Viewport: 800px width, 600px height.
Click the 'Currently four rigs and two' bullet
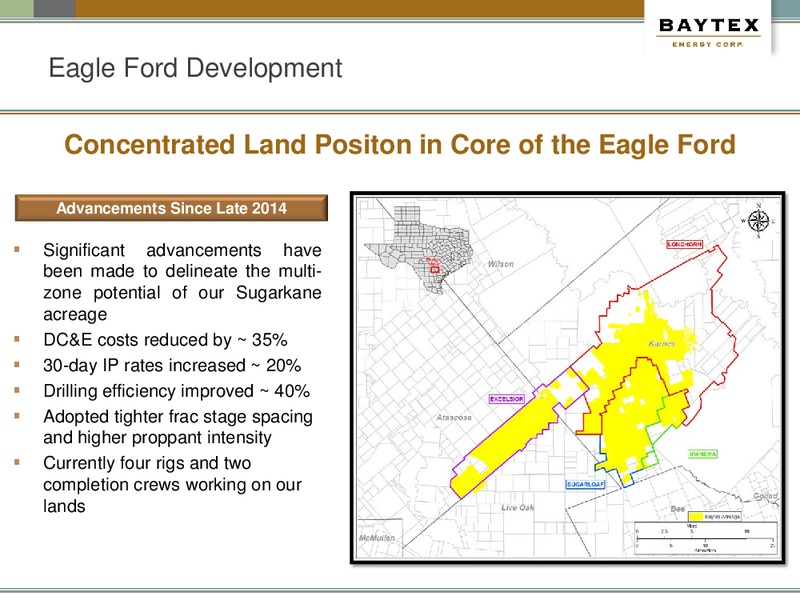coord(172,484)
